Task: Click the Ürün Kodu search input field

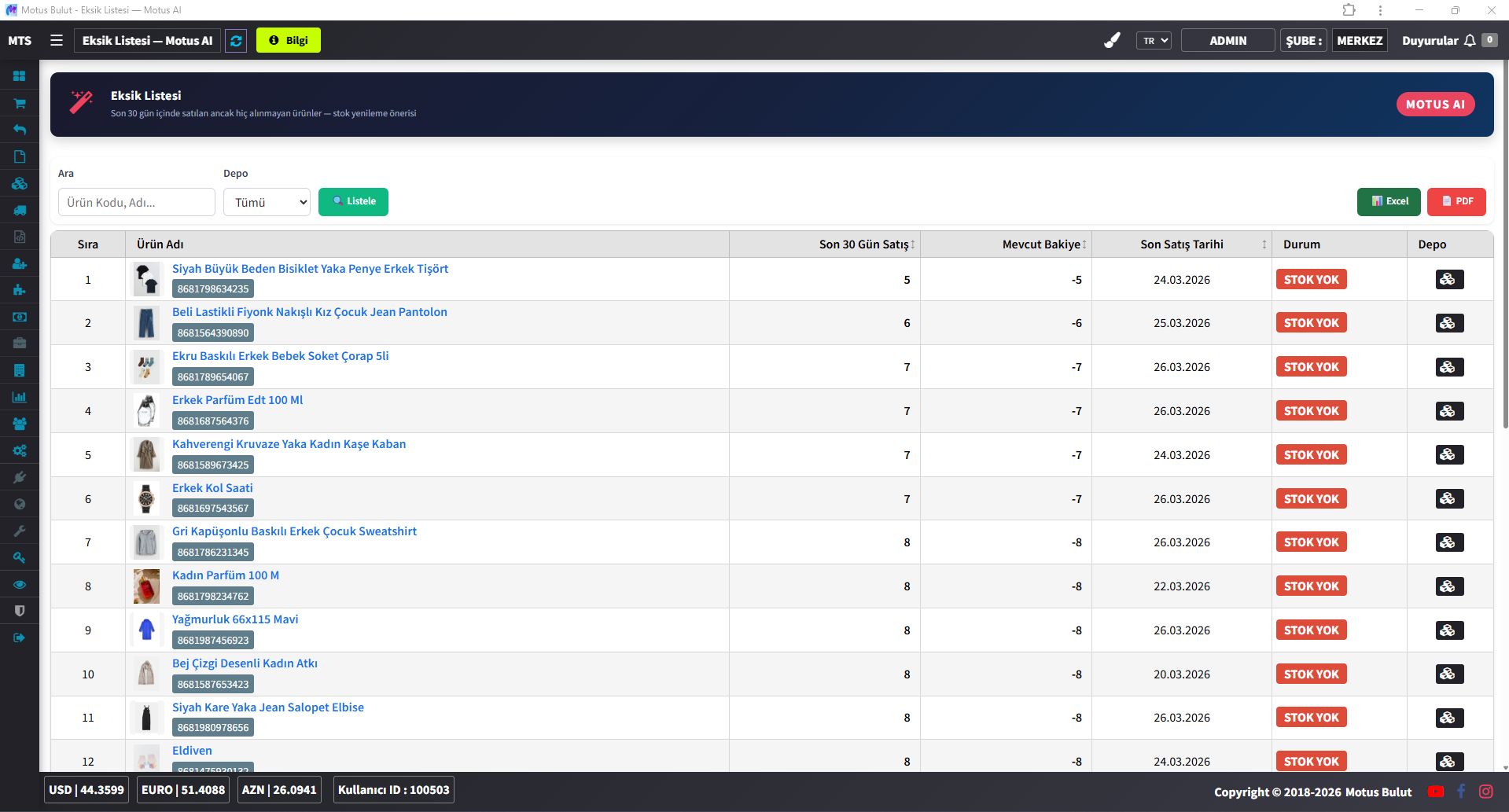Action: (136, 202)
